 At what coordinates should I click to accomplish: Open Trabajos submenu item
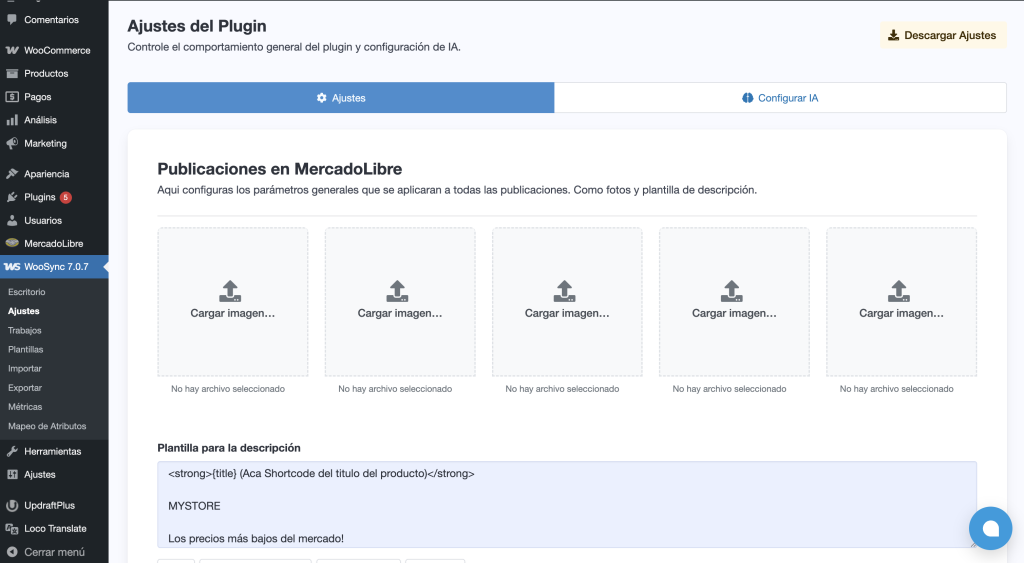click(x=25, y=330)
